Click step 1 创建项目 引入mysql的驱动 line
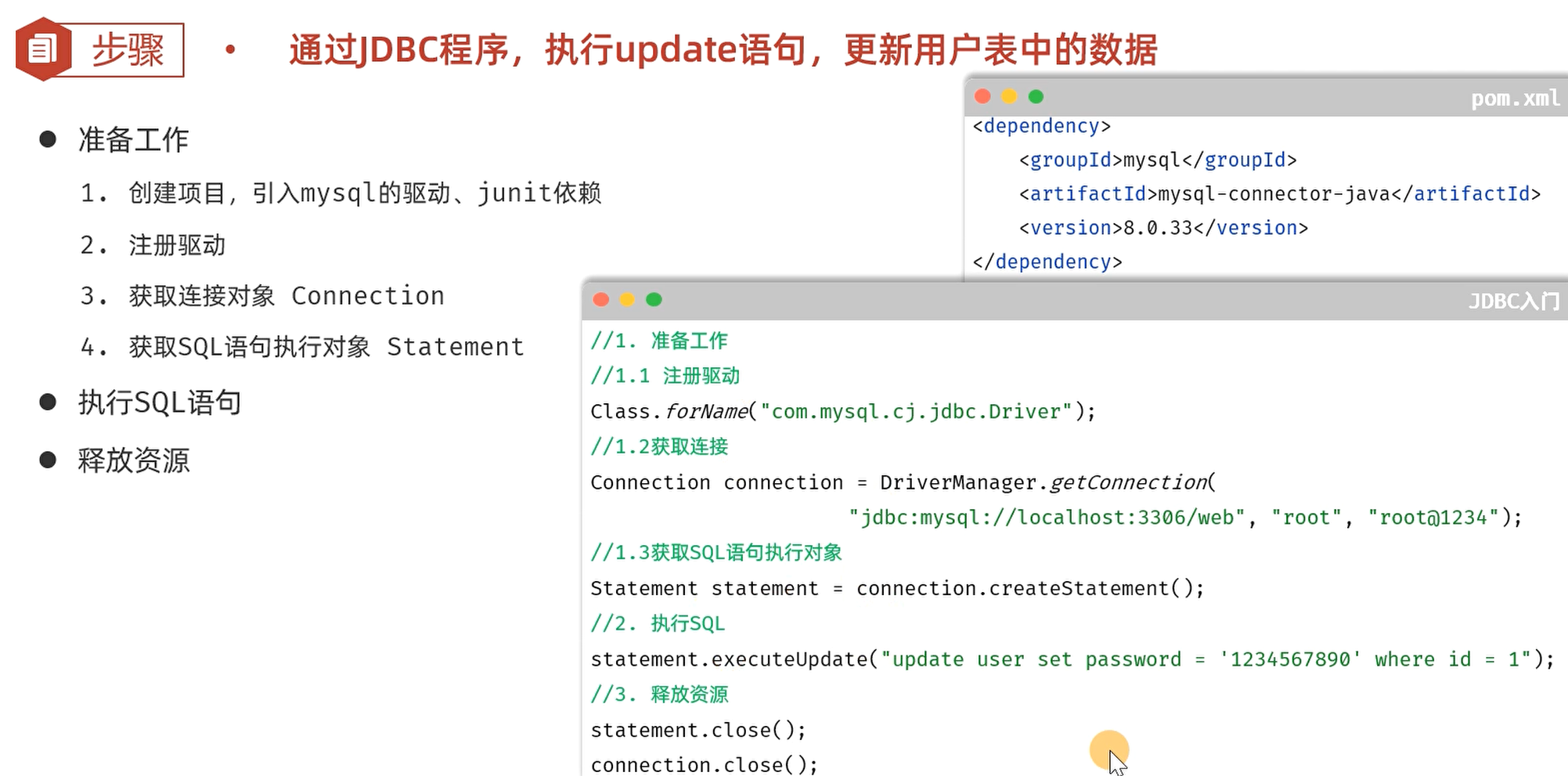 [341, 193]
